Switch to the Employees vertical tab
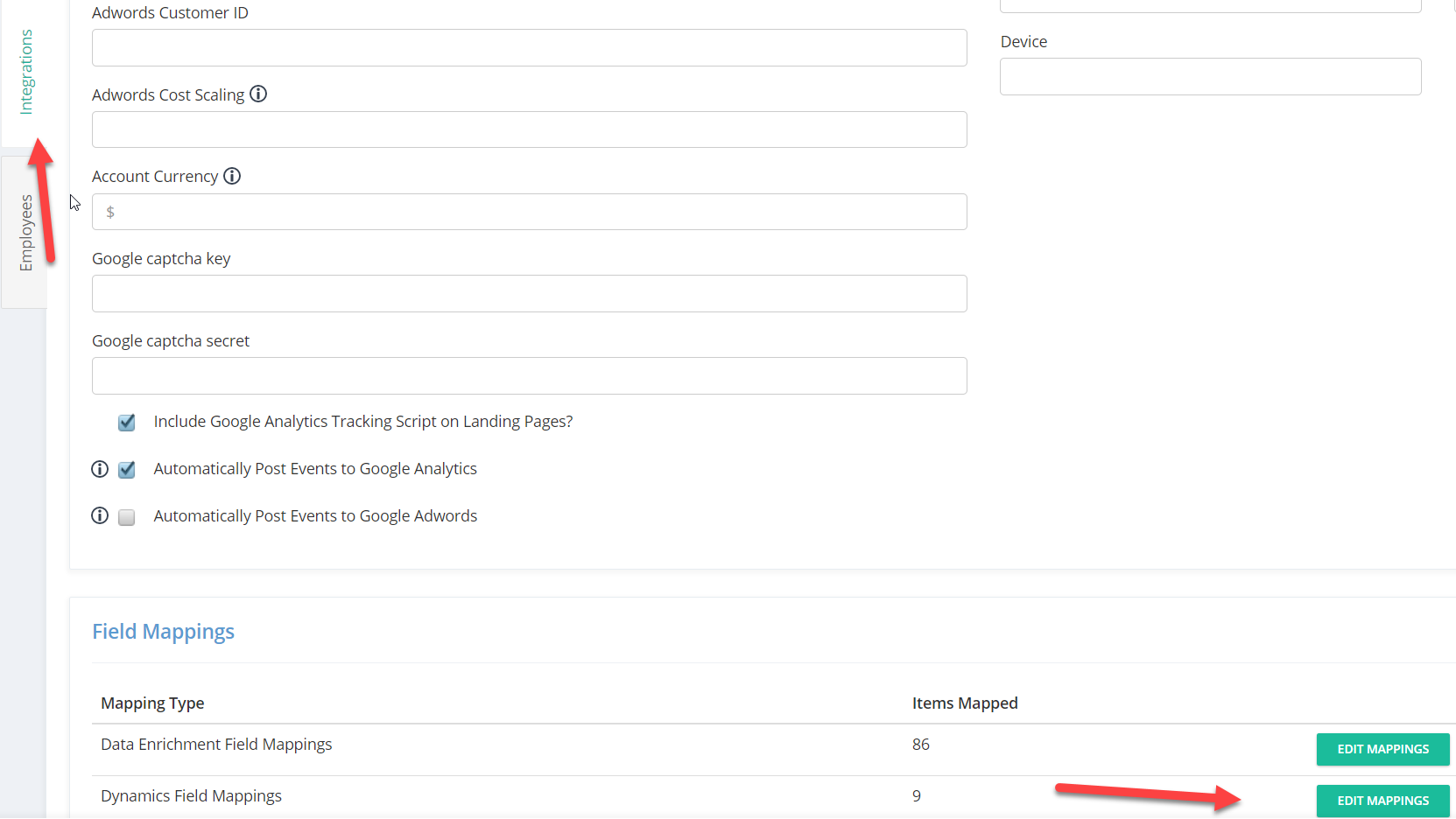The height and width of the screenshot is (819, 1456). pyautogui.click(x=26, y=232)
